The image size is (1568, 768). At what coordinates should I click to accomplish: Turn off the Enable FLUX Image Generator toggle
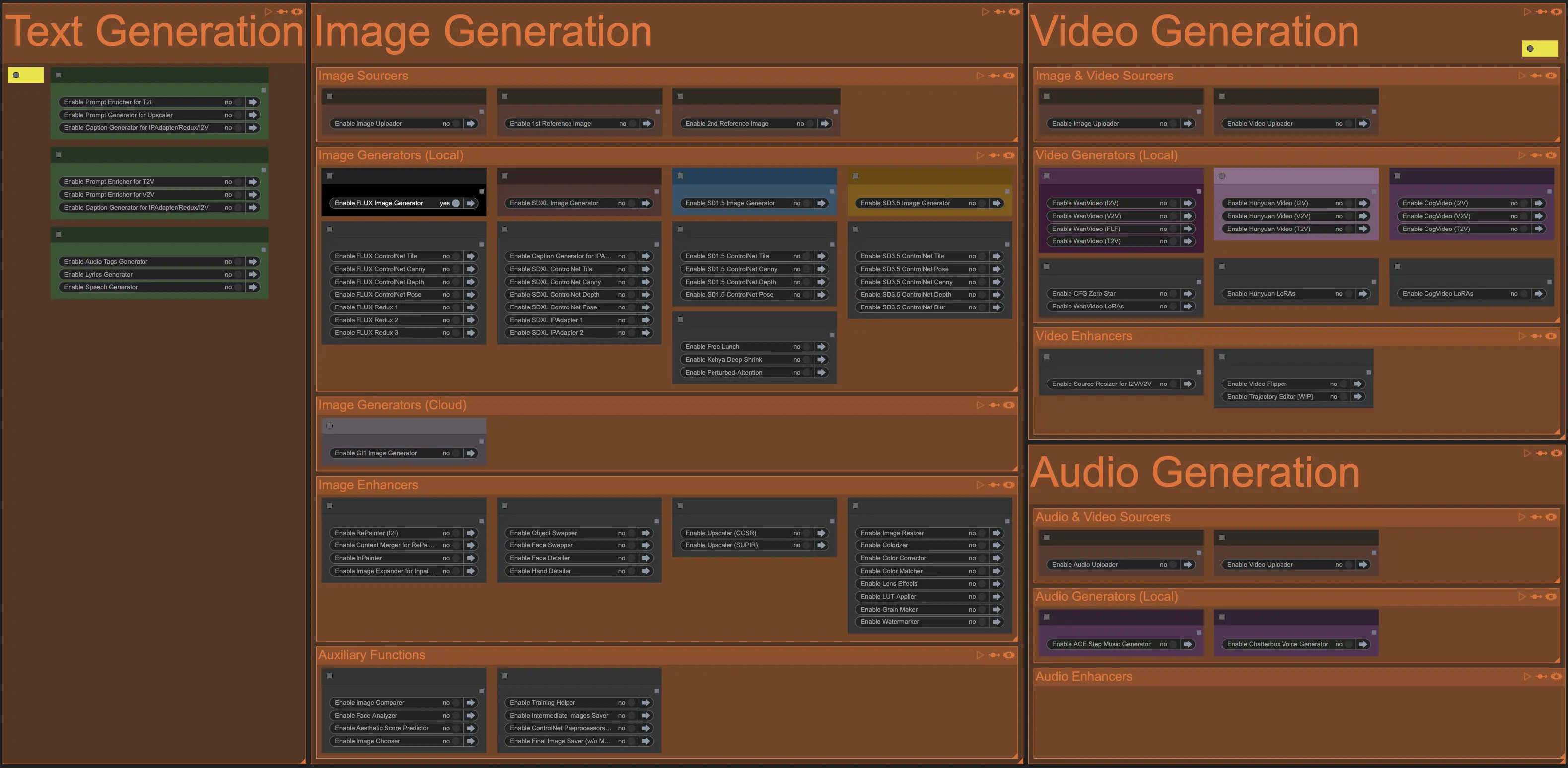click(x=456, y=203)
